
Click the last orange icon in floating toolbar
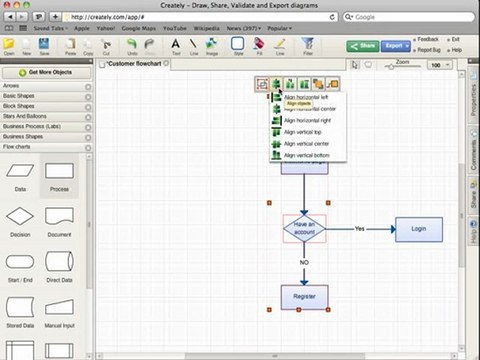(332, 84)
